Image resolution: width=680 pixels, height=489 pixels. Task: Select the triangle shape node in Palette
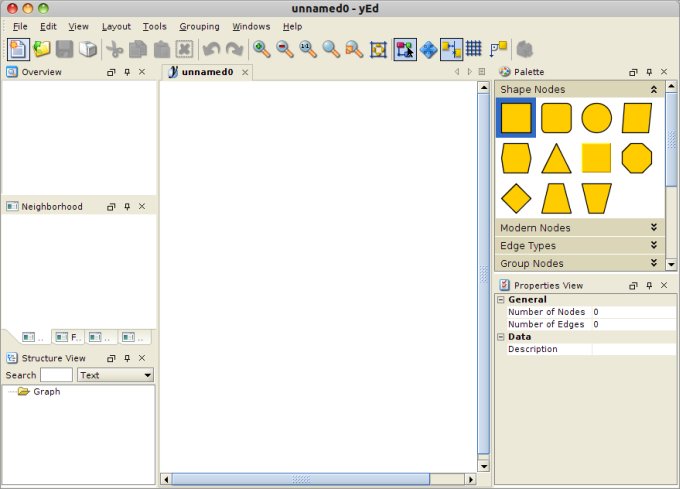tap(556, 158)
